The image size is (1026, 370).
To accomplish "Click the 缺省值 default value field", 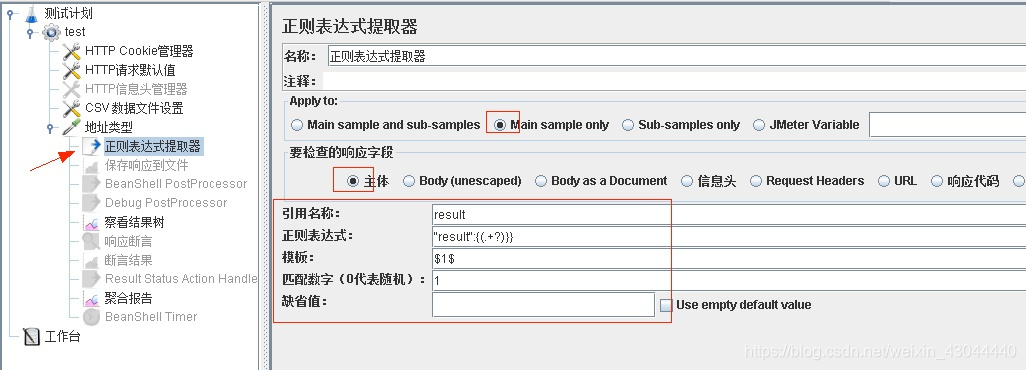I will pyautogui.click(x=543, y=305).
